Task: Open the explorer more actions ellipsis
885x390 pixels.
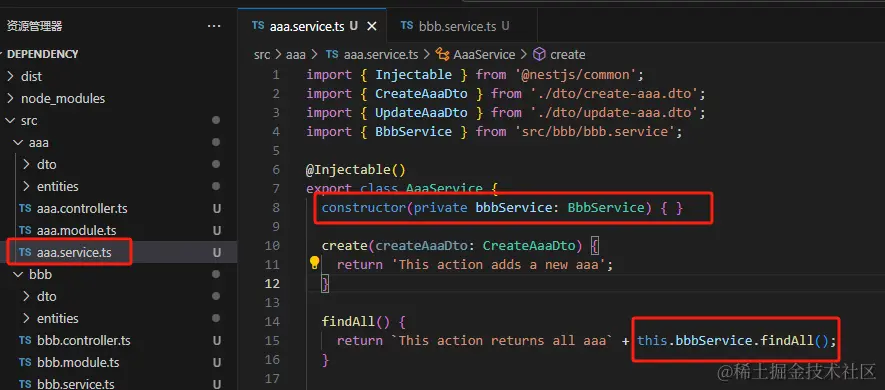Action: click(214, 26)
